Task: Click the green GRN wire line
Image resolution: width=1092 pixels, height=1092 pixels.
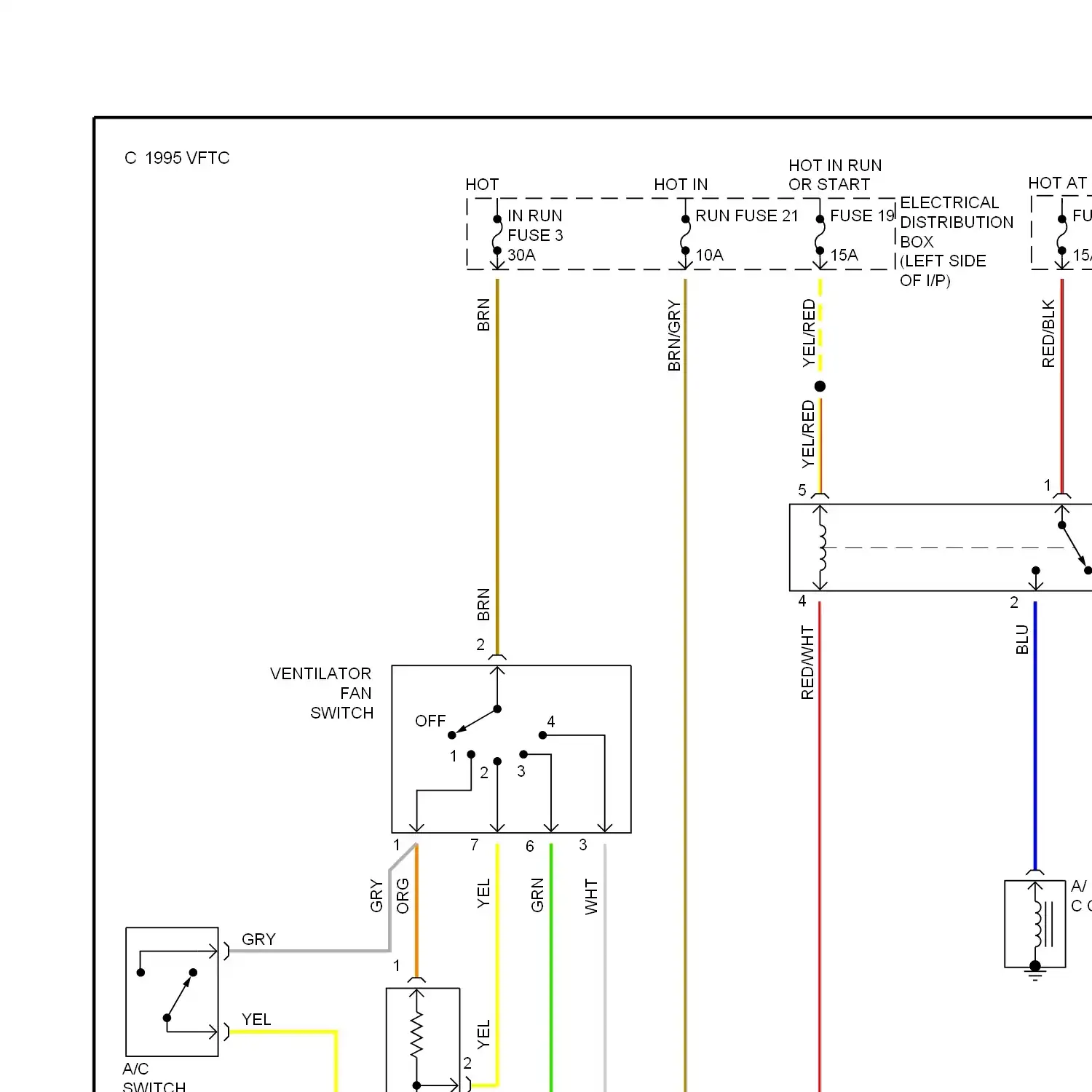Action: click(x=551, y=968)
